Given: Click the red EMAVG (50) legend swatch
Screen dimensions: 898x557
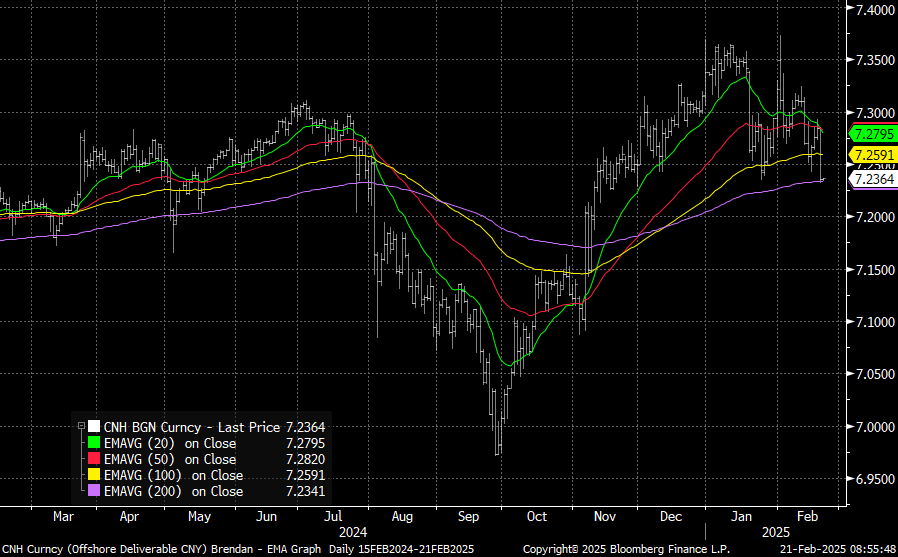Looking at the screenshot, I should pyautogui.click(x=94, y=460).
